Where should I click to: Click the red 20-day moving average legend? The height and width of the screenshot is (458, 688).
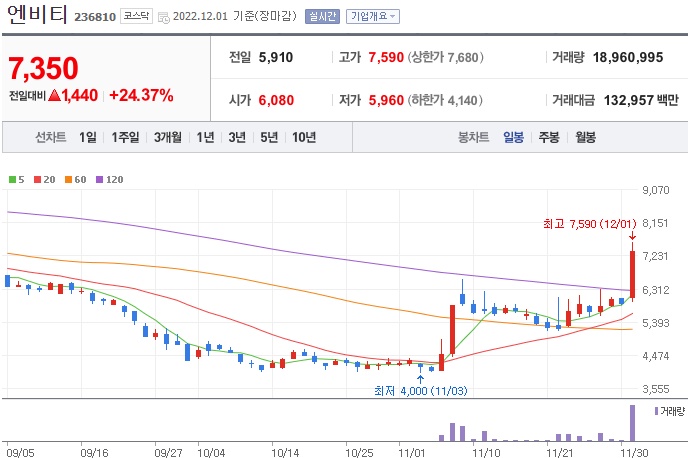pos(46,179)
